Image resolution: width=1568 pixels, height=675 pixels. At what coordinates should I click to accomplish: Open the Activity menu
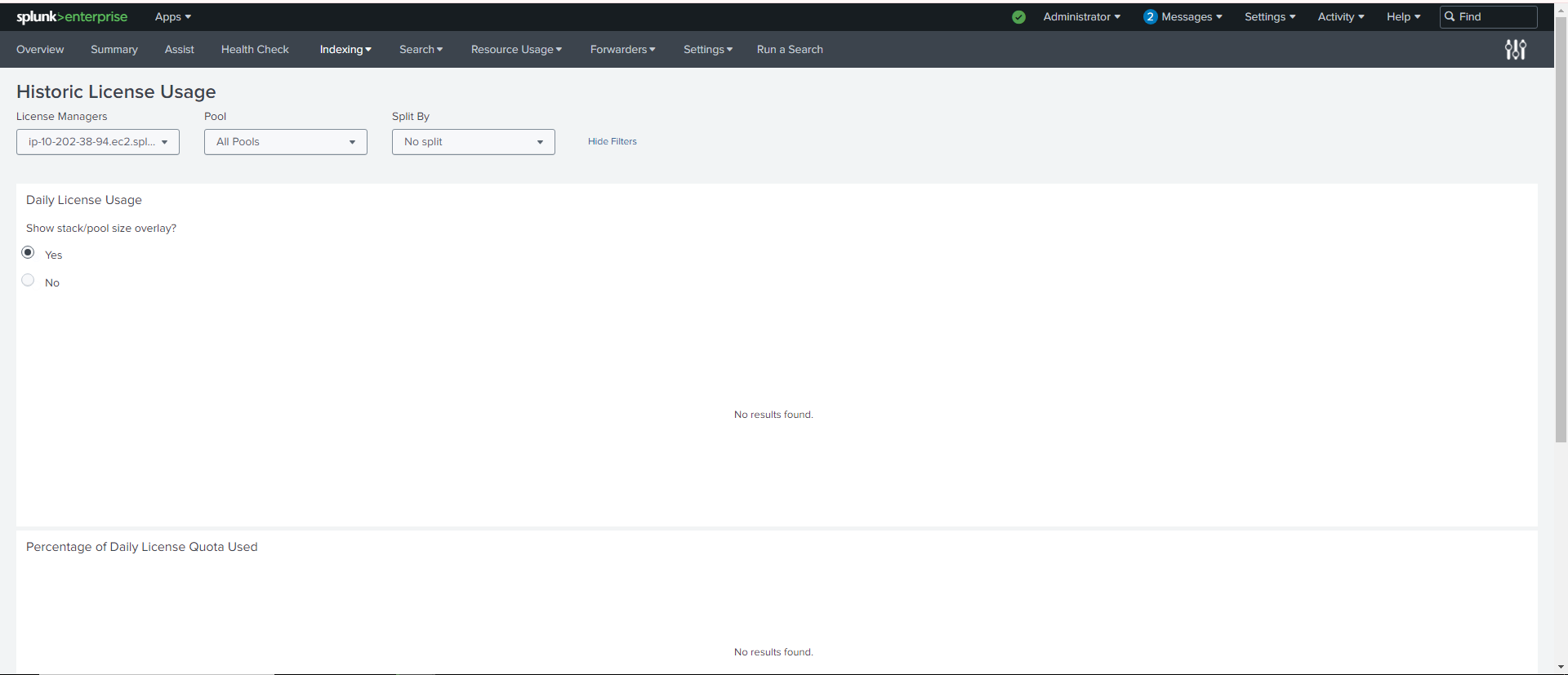1341,17
